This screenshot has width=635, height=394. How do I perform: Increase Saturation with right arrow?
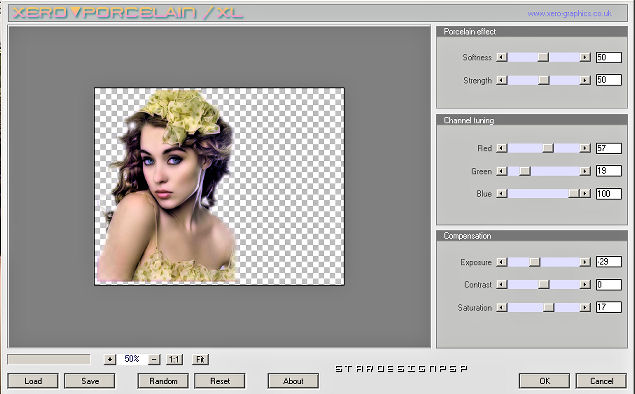[x=585, y=308]
